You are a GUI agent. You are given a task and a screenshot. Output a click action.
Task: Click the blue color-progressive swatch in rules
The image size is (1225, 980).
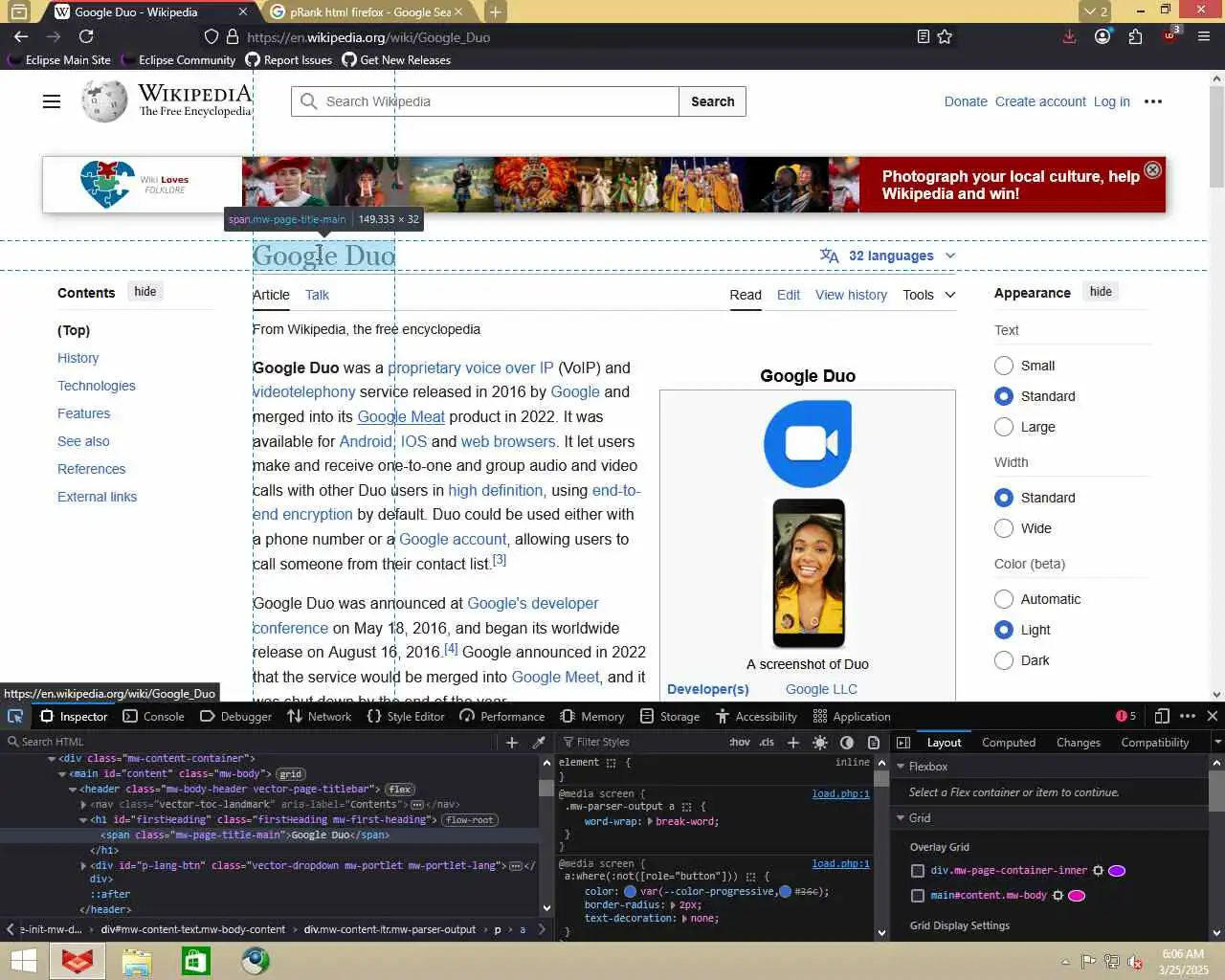click(630, 891)
